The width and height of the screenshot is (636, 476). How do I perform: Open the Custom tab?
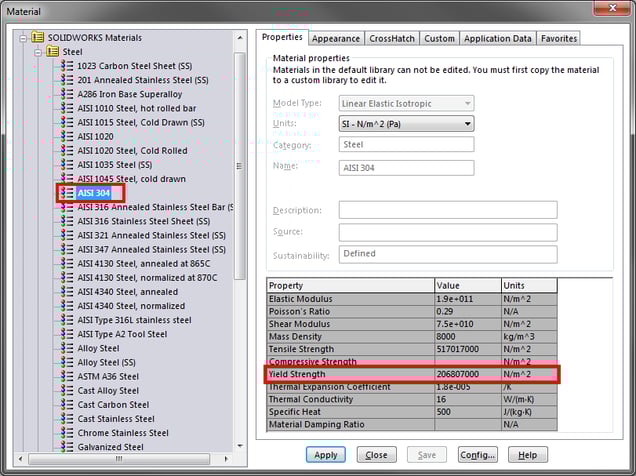click(439, 39)
